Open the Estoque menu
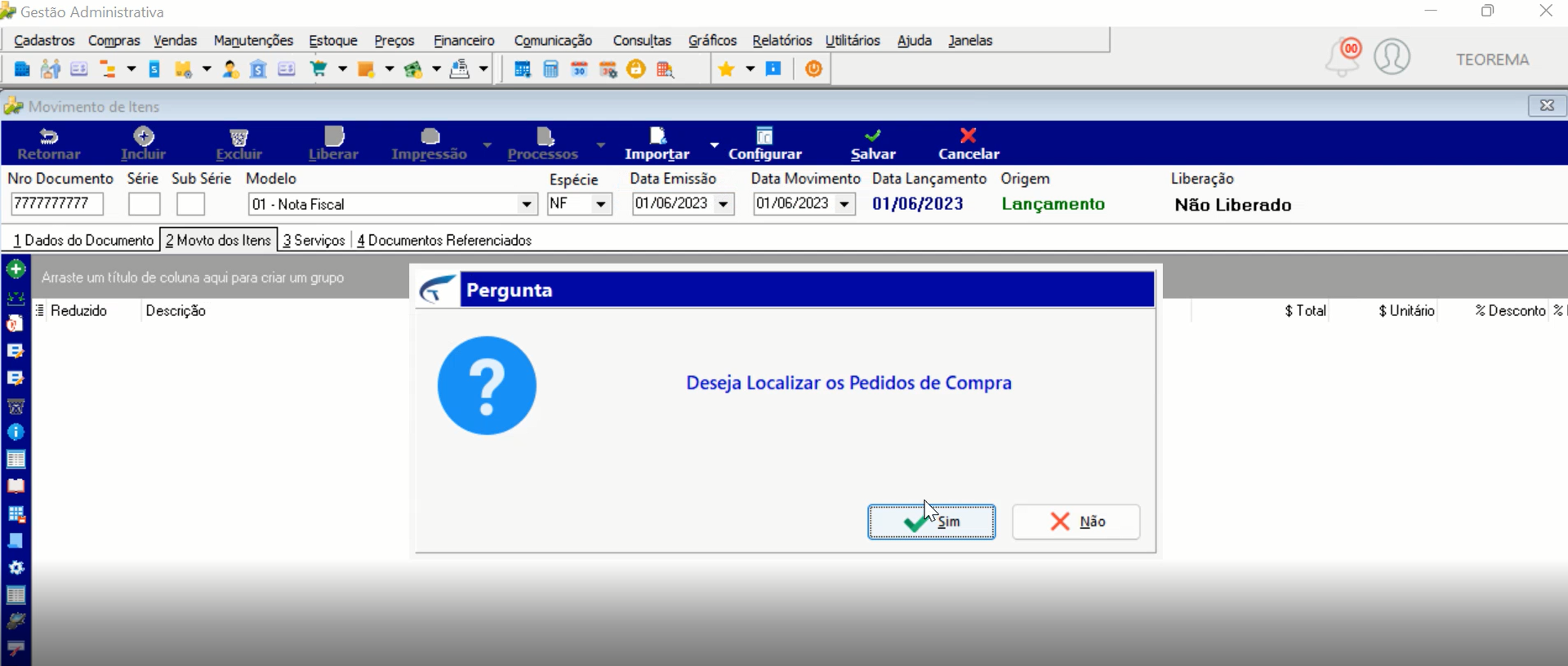This screenshot has height=666, width=1568. (x=333, y=41)
